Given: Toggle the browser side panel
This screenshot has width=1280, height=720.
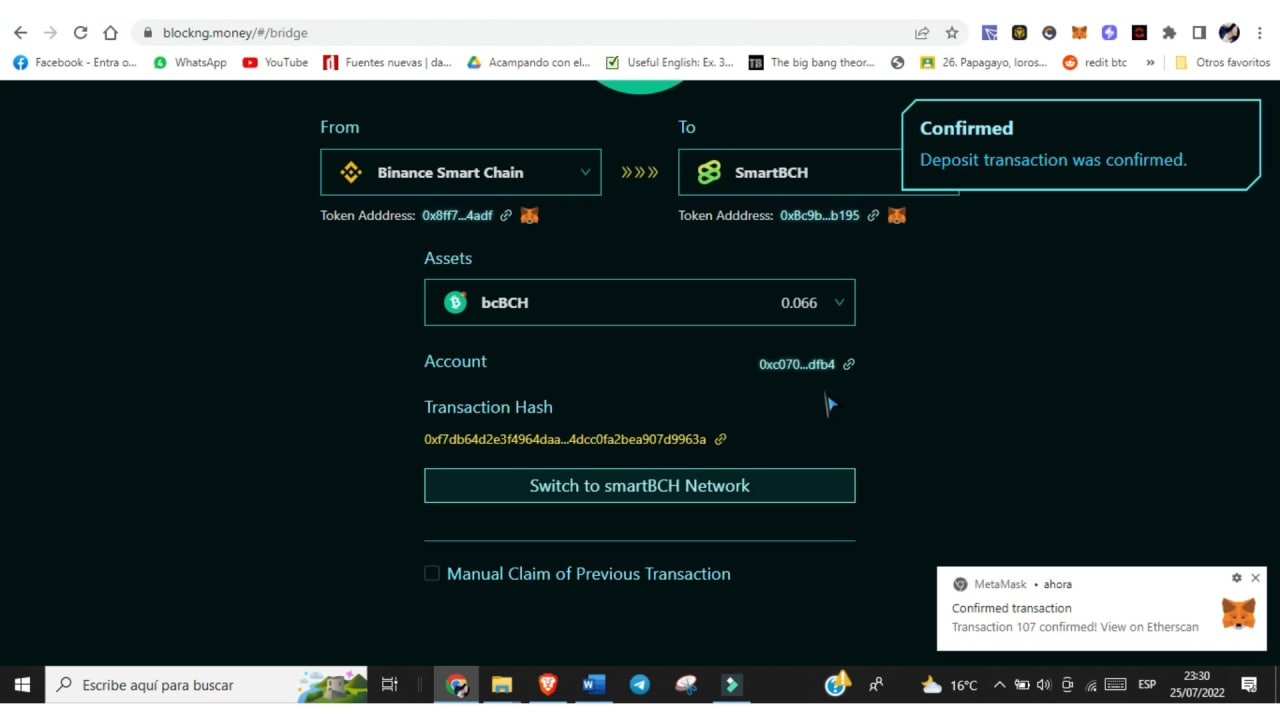Looking at the screenshot, I should 1199,33.
